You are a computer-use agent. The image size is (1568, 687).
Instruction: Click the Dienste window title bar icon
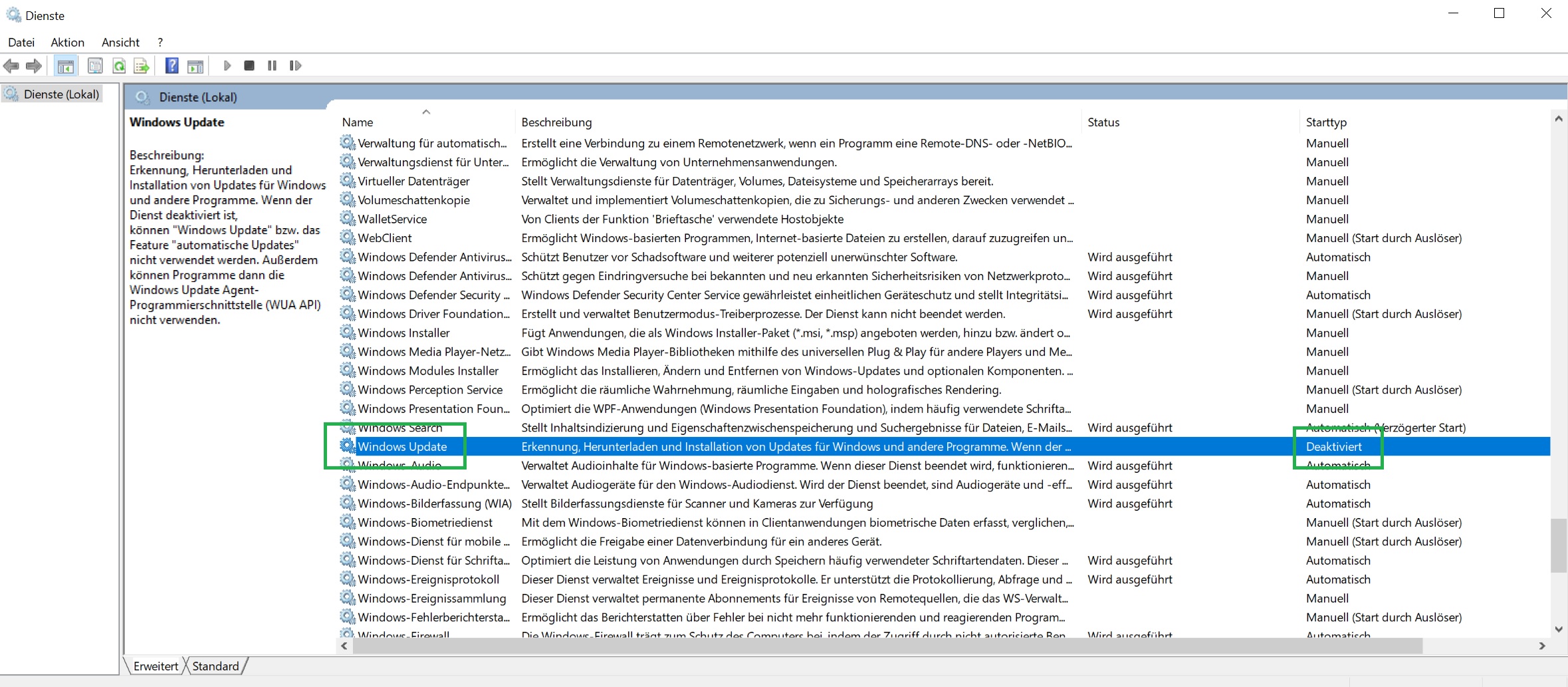[14, 15]
